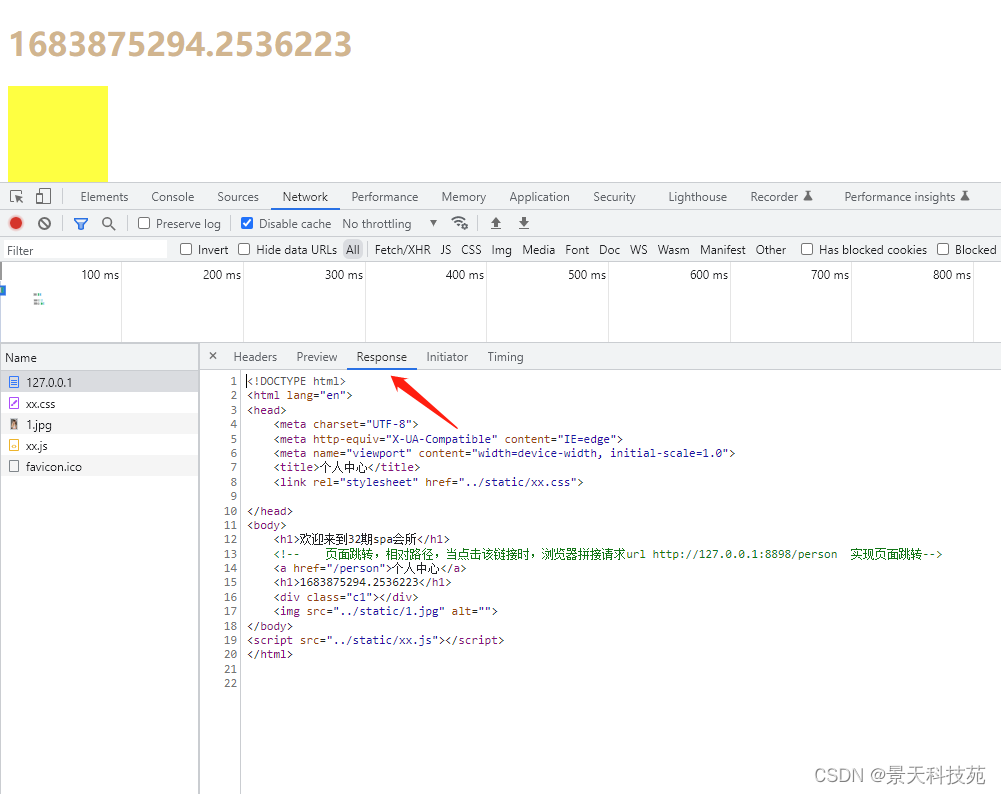Open the Security tab
Viewport: 1001px width, 794px height.
coord(614,197)
